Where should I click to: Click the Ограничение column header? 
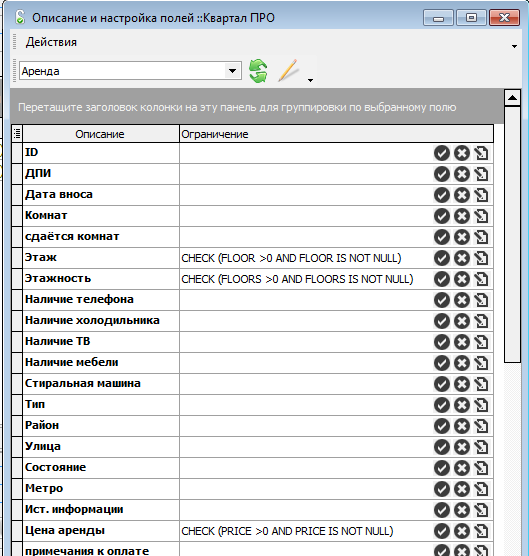click(x=336, y=134)
